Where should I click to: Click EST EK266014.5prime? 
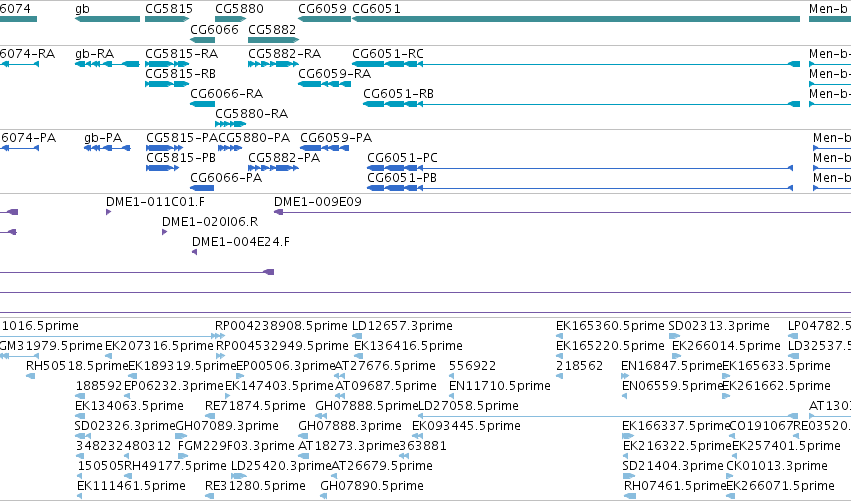coord(726,346)
